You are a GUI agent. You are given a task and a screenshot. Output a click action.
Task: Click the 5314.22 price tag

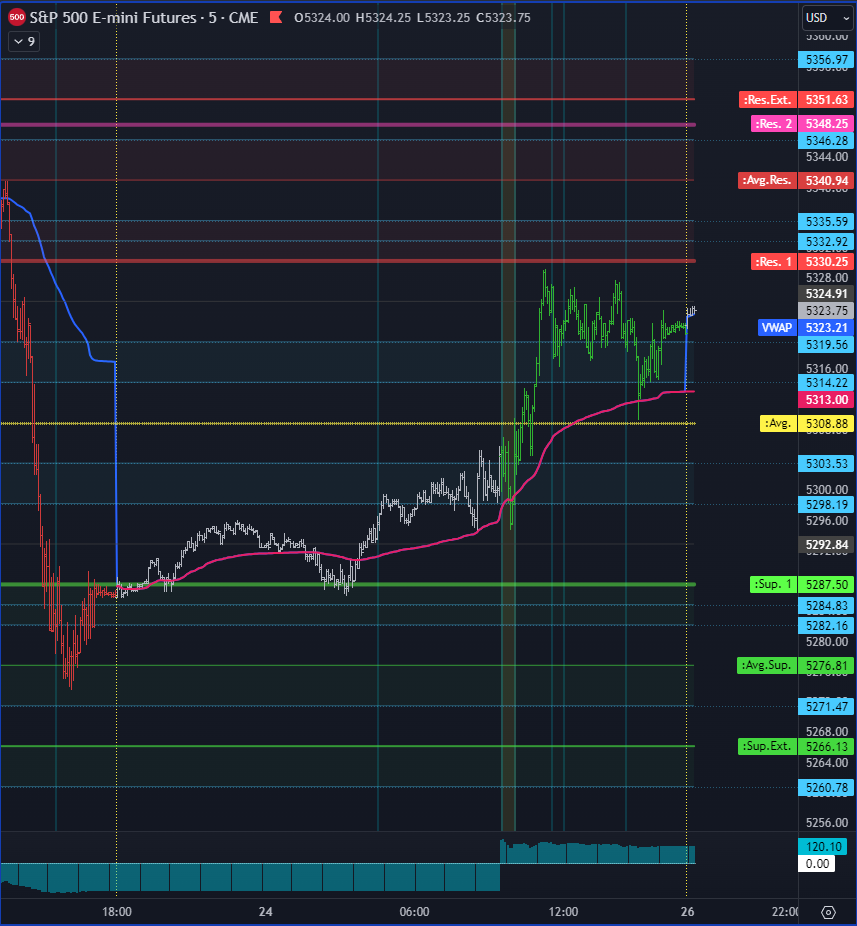[826, 383]
